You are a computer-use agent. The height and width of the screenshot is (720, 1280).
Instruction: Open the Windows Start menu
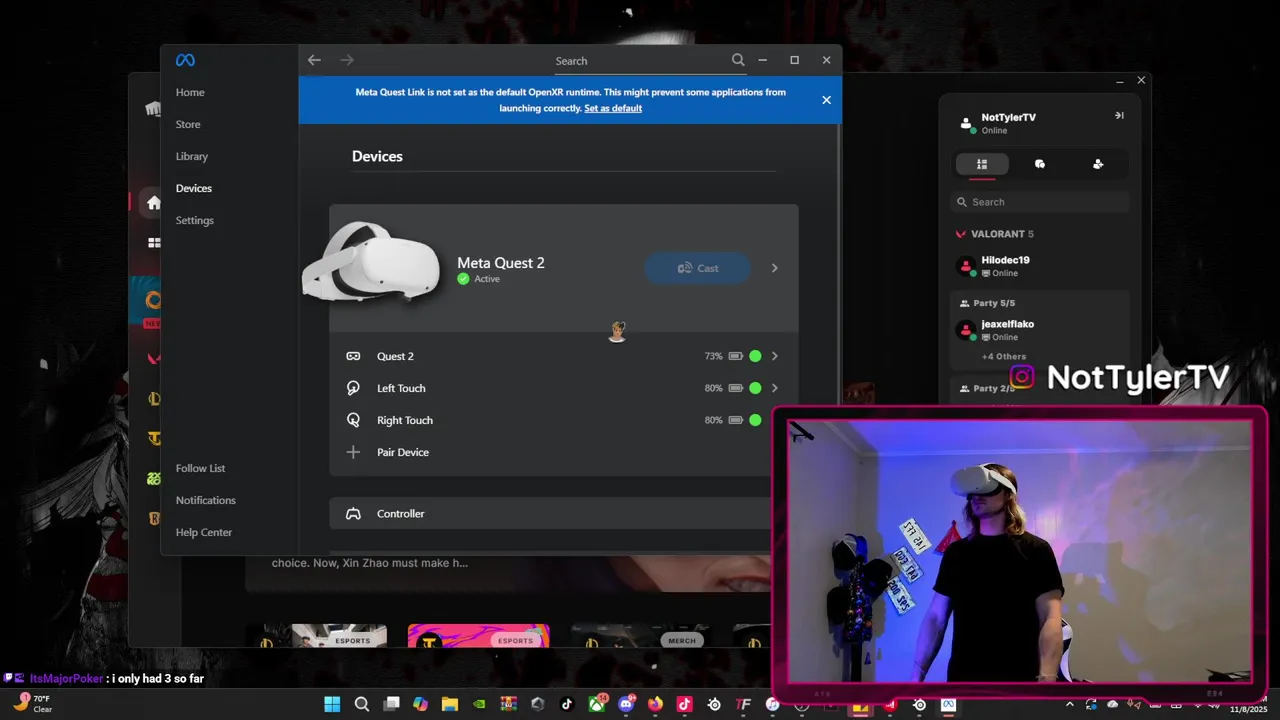pyautogui.click(x=332, y=704)
